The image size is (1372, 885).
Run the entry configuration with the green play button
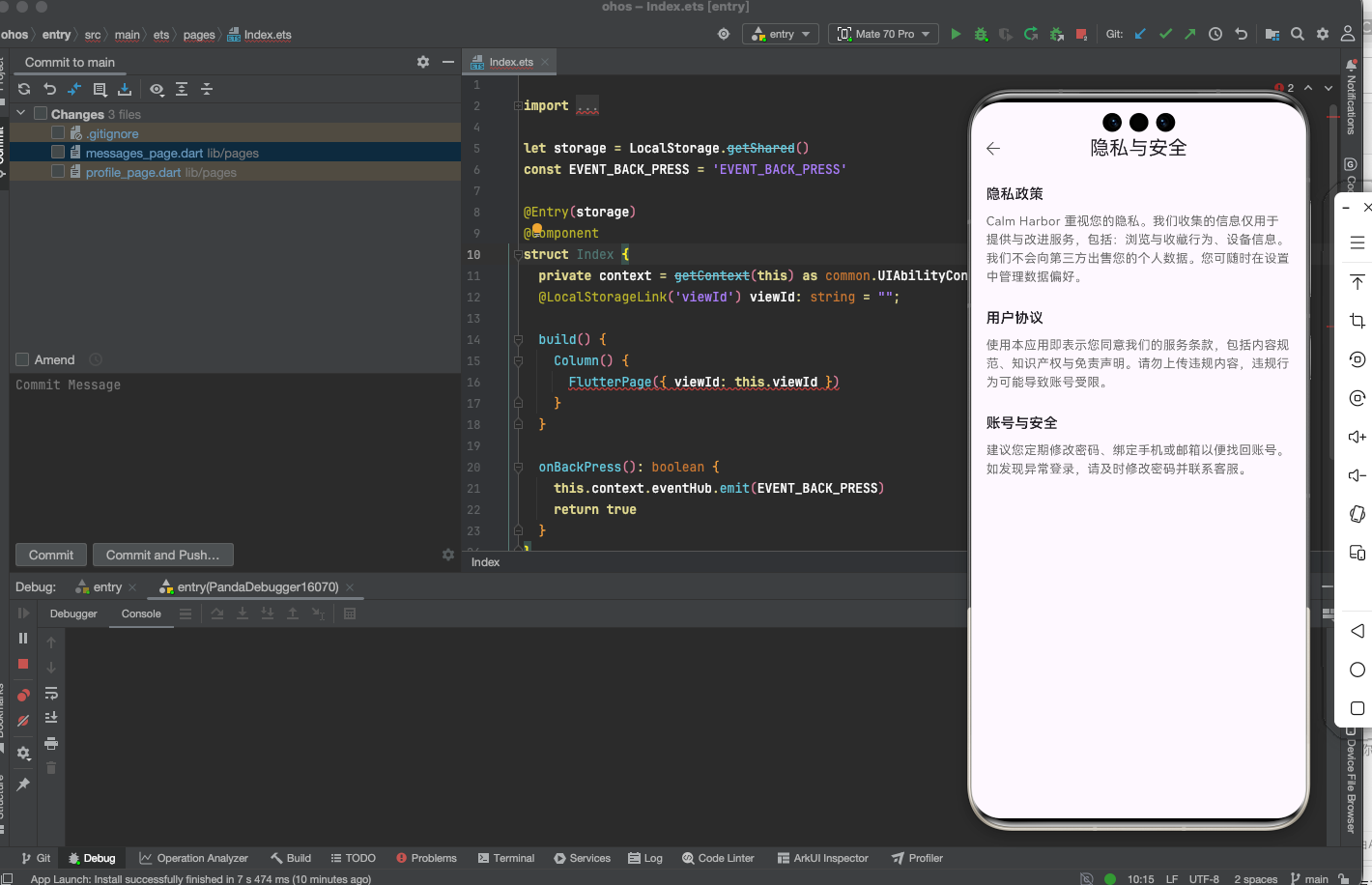tap(956, 34)
